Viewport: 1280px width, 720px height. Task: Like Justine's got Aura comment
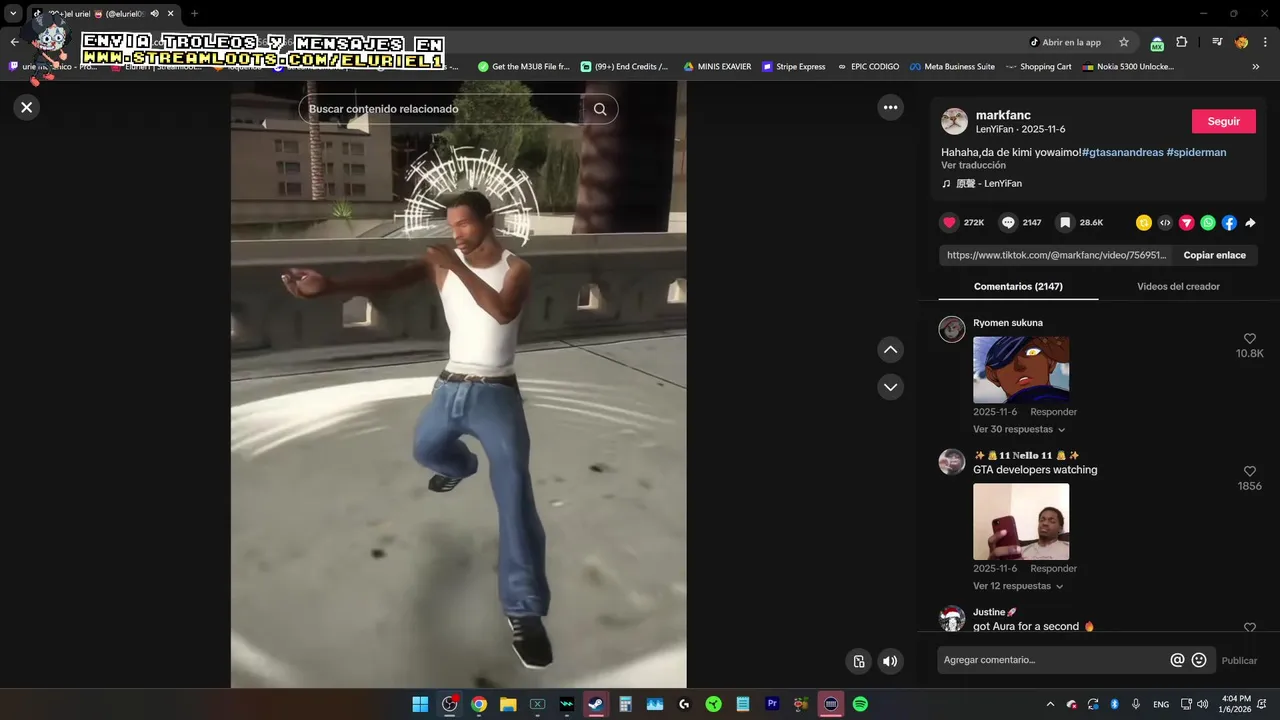click(1249, 627)
